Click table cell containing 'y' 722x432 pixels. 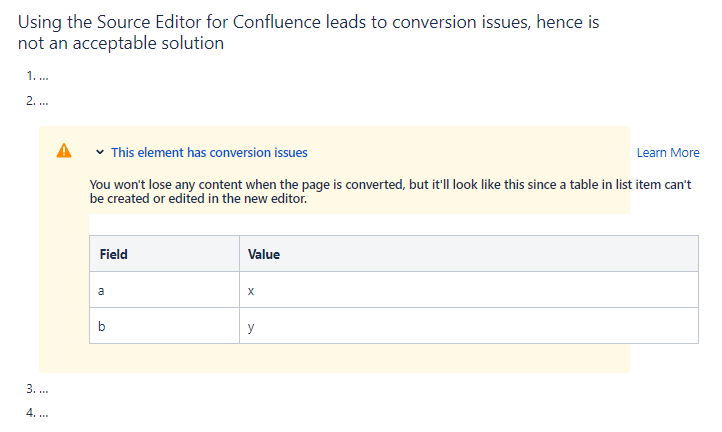pos(469,326)
